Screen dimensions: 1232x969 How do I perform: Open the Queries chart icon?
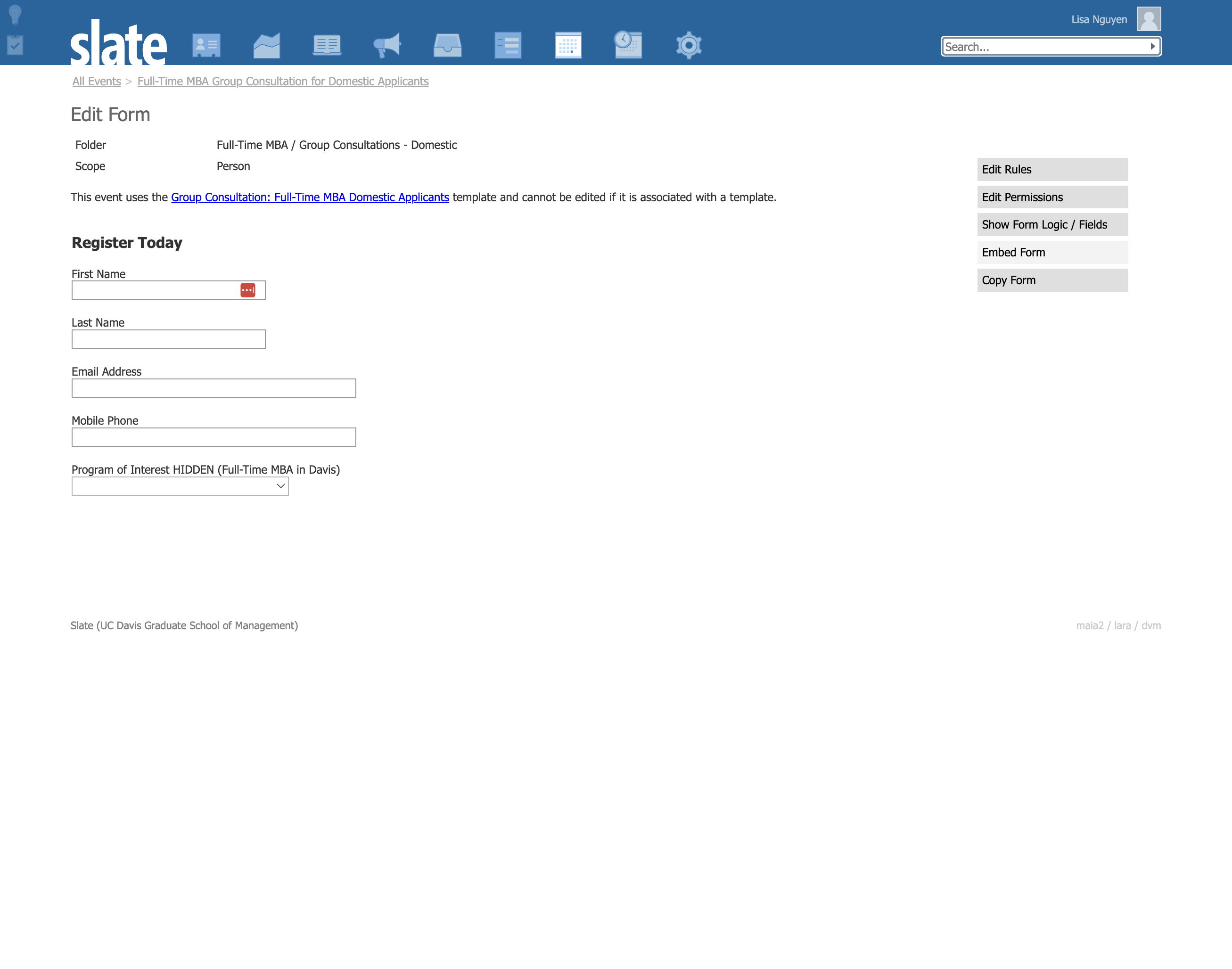coord(267,45)
